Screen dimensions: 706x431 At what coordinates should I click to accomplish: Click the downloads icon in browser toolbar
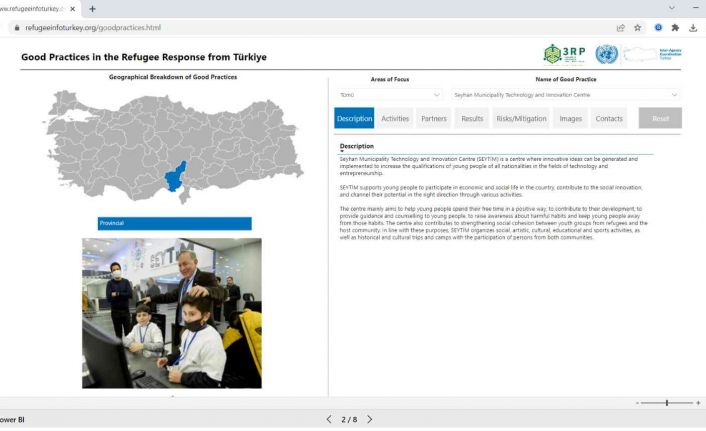tap(694, 28)
